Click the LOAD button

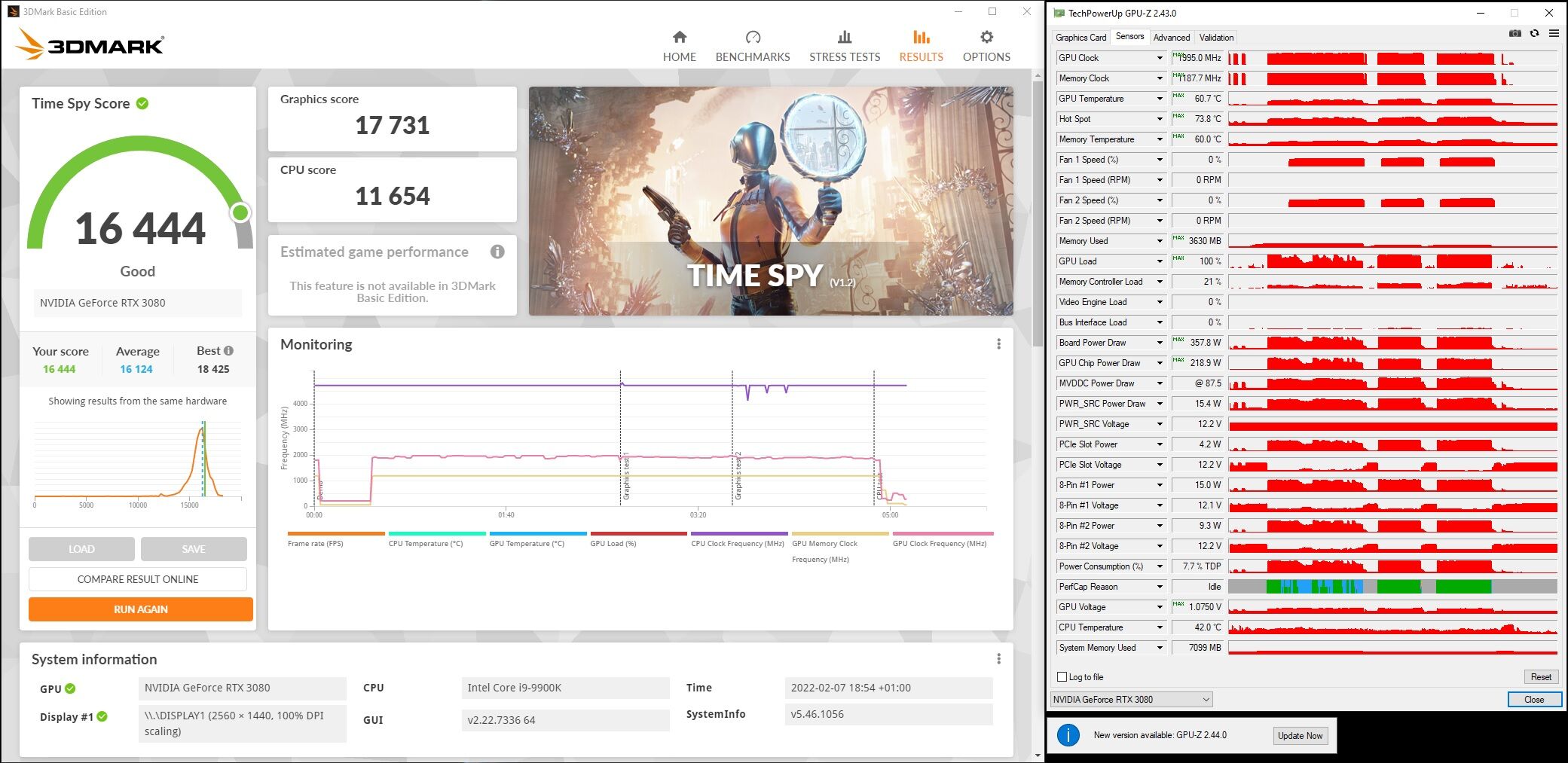[x=81, y=549]
